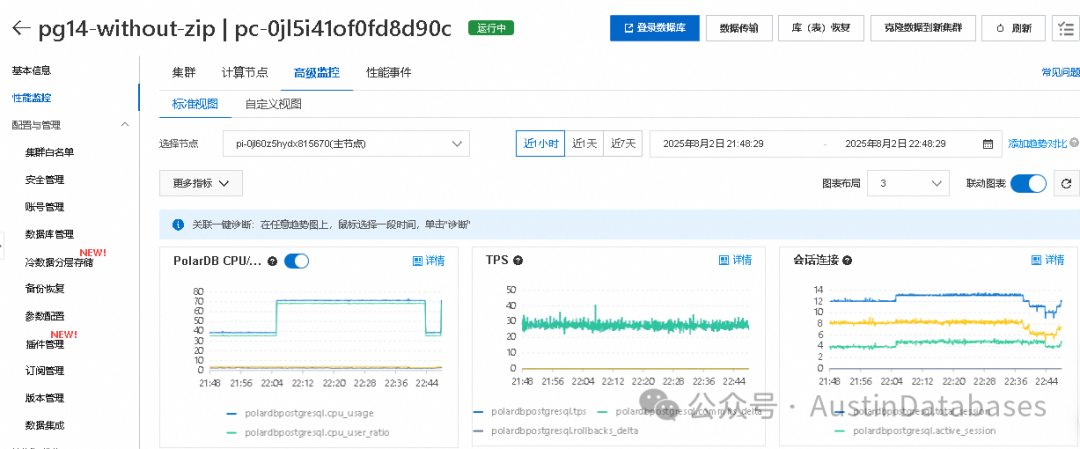
Task: Toggle active_session legend item
Action: coord(915,431)
